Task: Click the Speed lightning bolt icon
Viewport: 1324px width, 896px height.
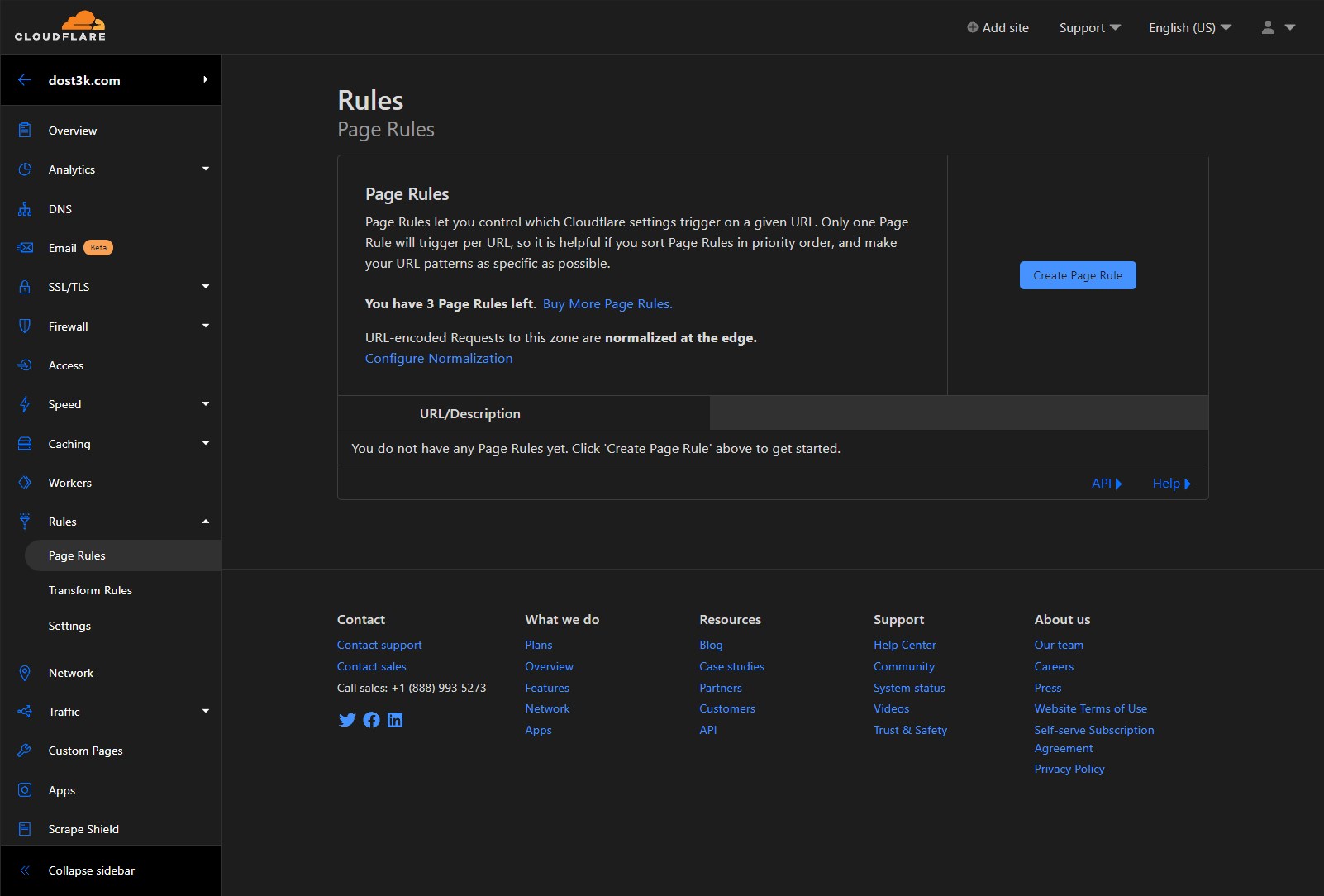Action: point(25,404)
